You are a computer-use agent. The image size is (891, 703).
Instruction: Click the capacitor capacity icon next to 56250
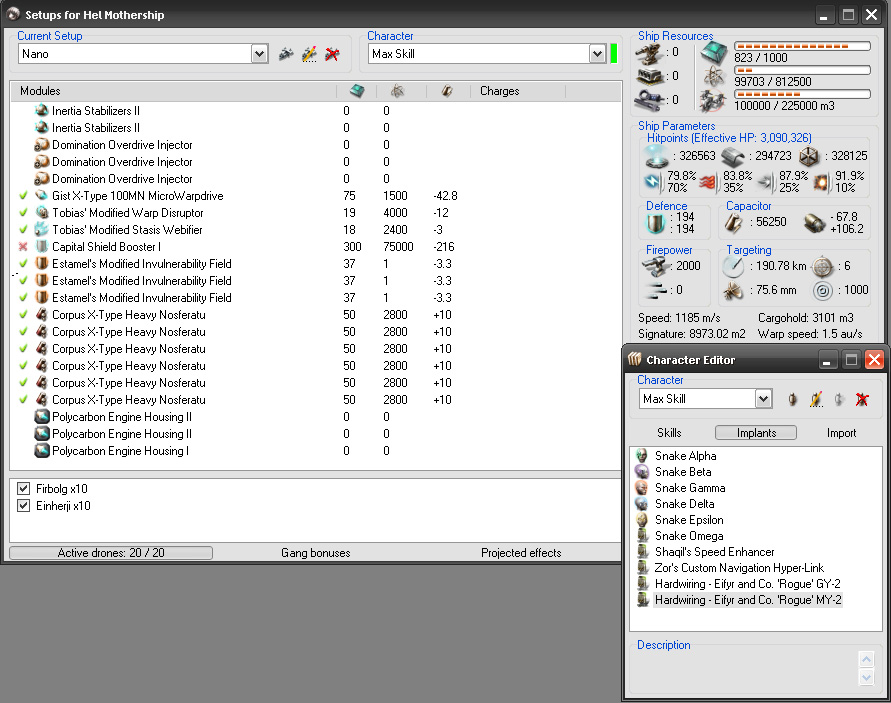pyautogui.click(x=734, y=223)
